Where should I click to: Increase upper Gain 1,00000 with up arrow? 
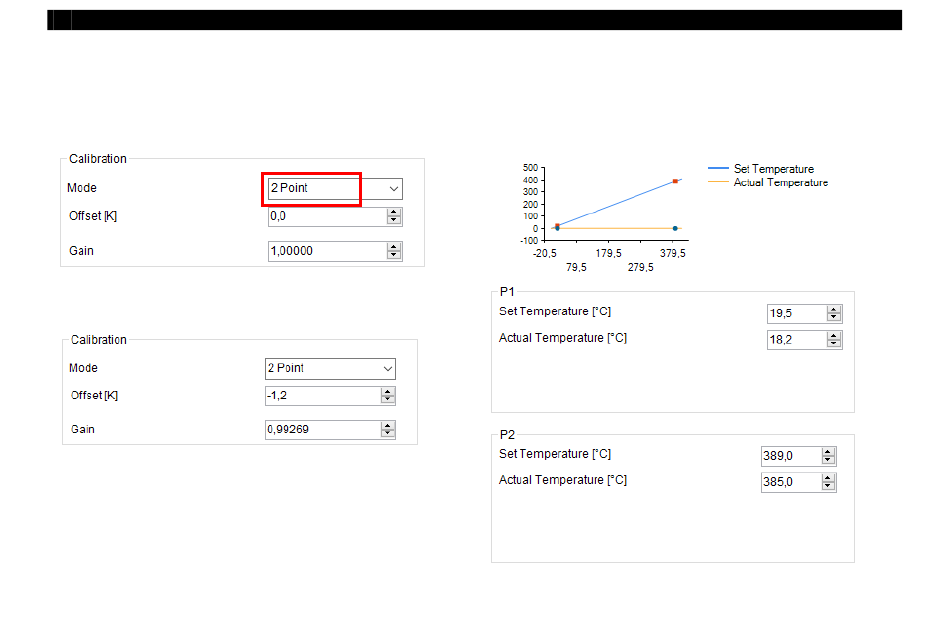394,247
